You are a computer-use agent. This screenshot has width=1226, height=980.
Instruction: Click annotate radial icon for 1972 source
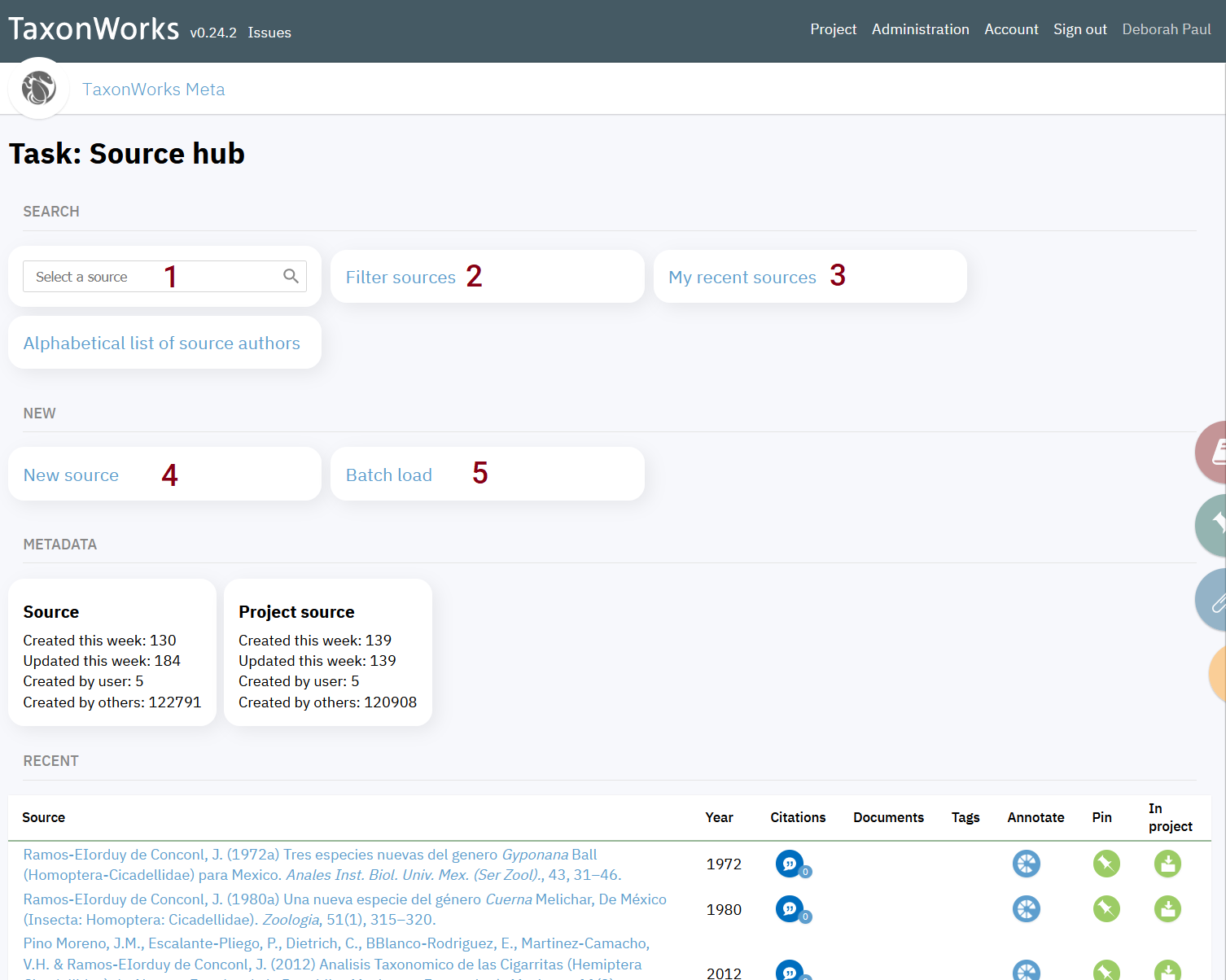pyautogui.click(x=1026, y=864)
